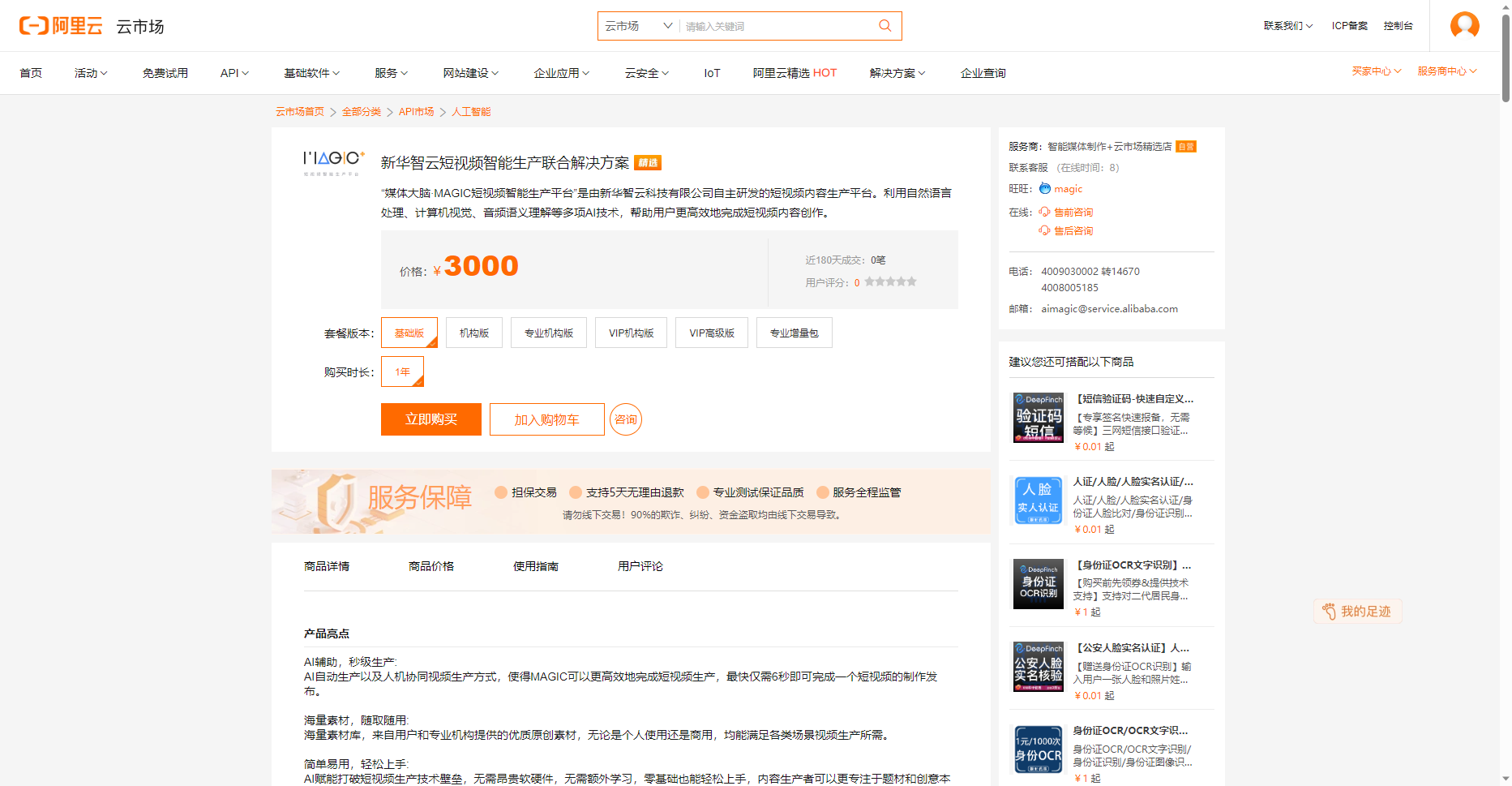Open the 控制台 link
The height and width of the screenshot is (786, 1512).
[1398, 26]
